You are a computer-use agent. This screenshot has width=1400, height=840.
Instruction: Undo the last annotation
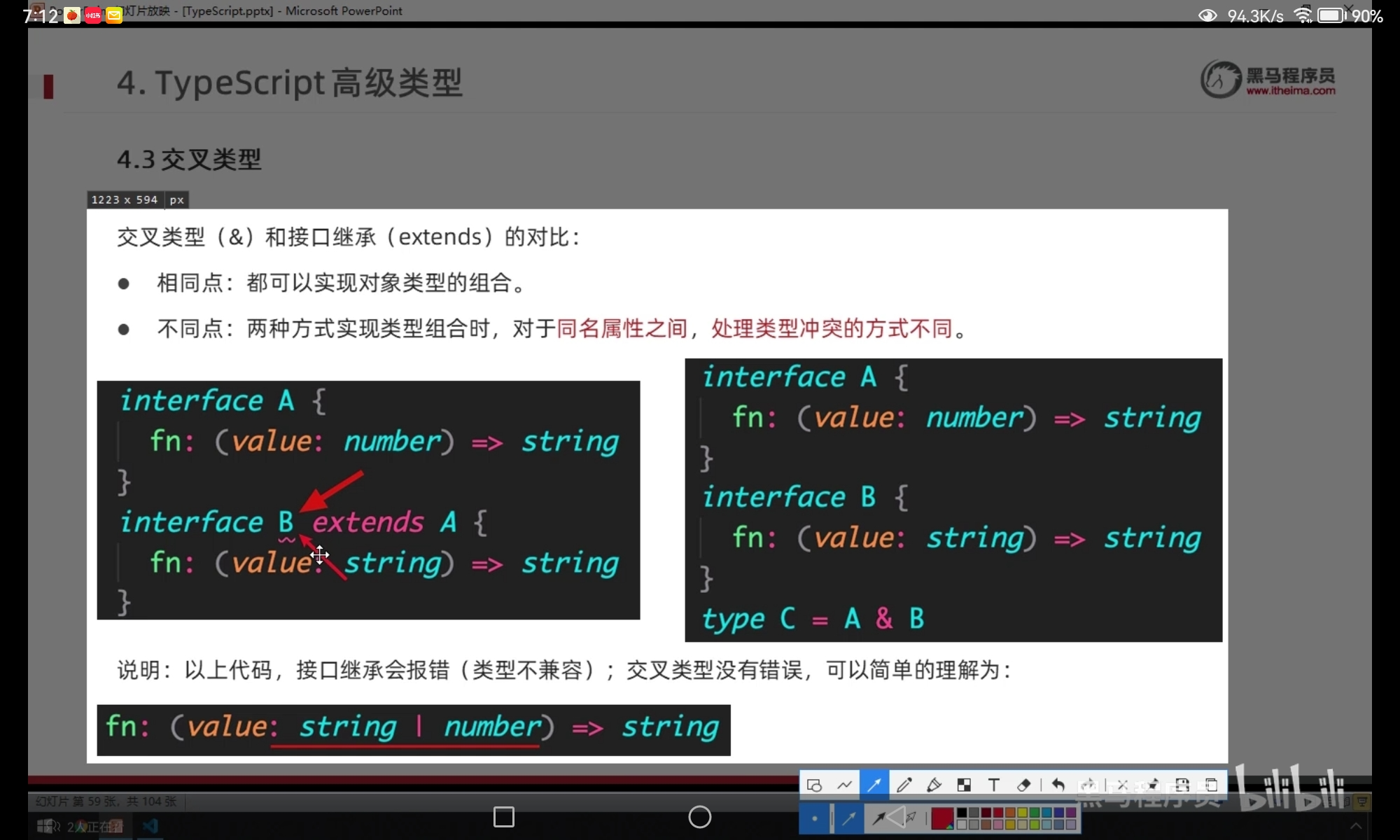pos(1058,785)
